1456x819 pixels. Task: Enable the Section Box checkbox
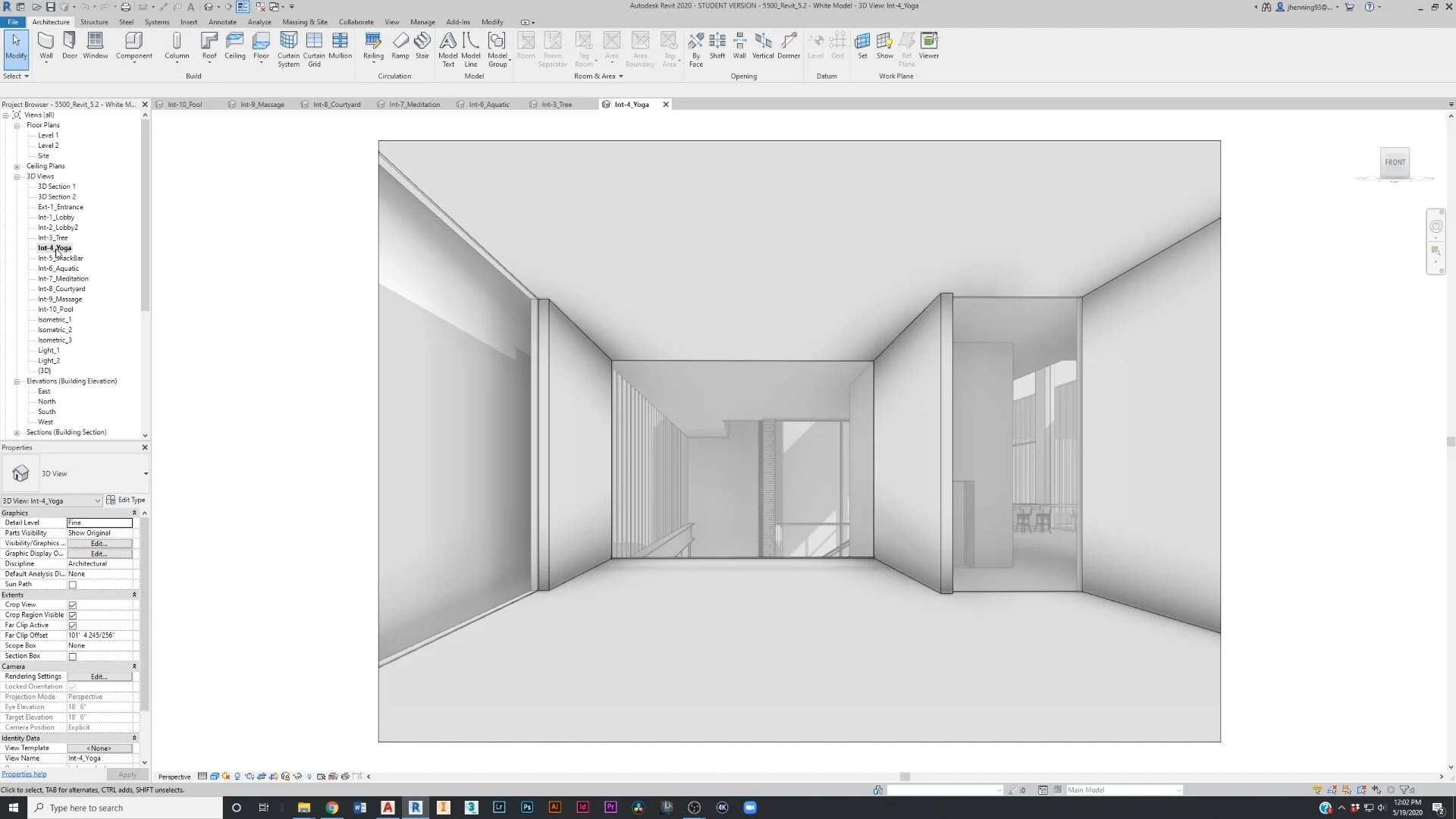tap(73, 655)
